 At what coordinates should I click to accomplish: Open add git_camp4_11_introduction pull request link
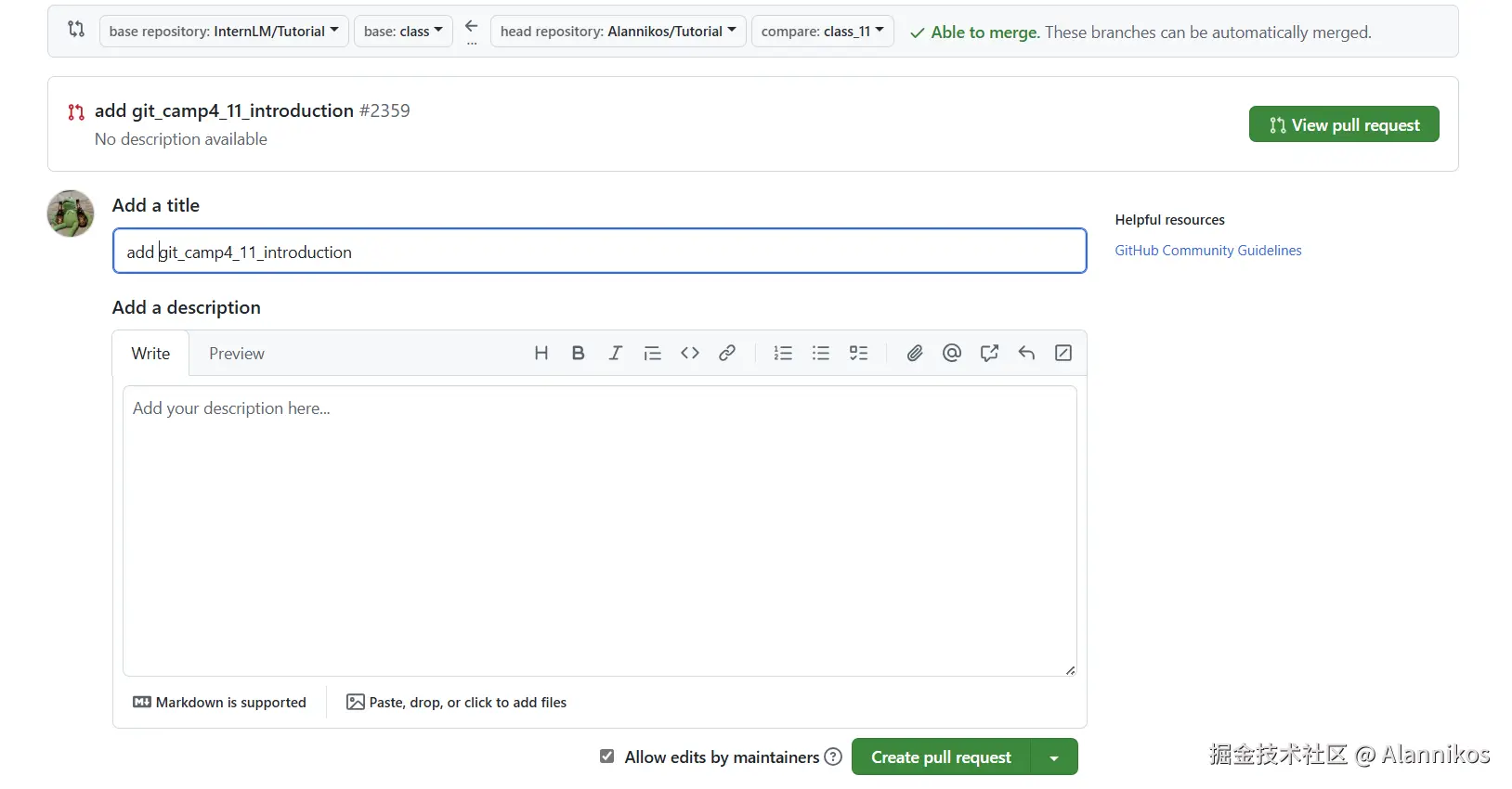(224, 110)
